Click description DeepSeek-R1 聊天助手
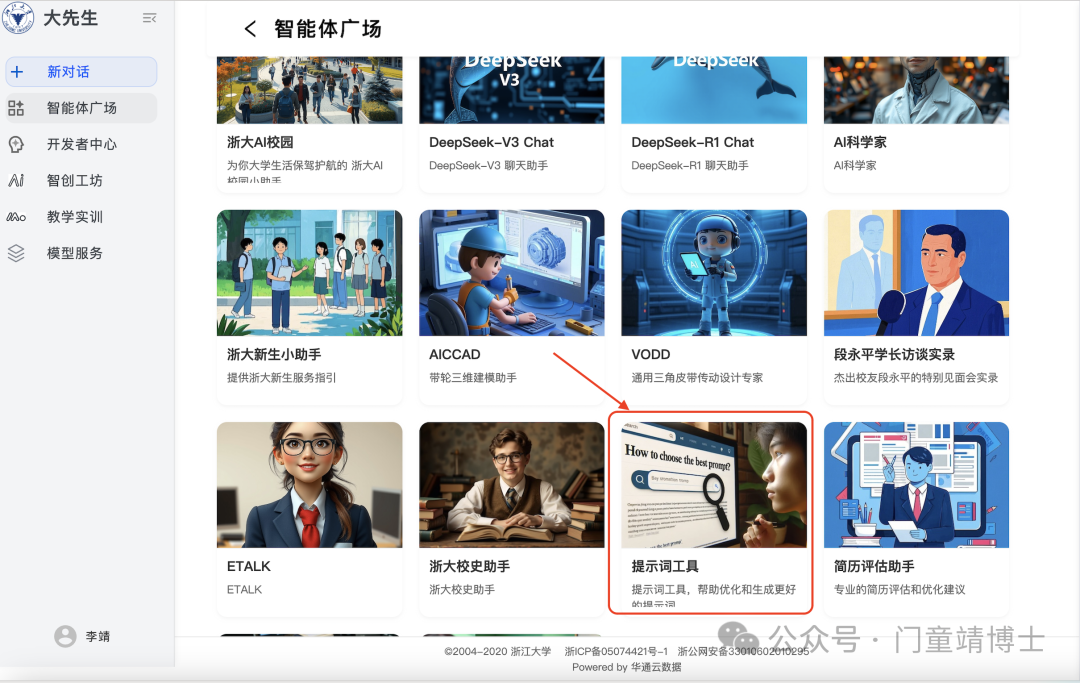 (x=690, y=165)
